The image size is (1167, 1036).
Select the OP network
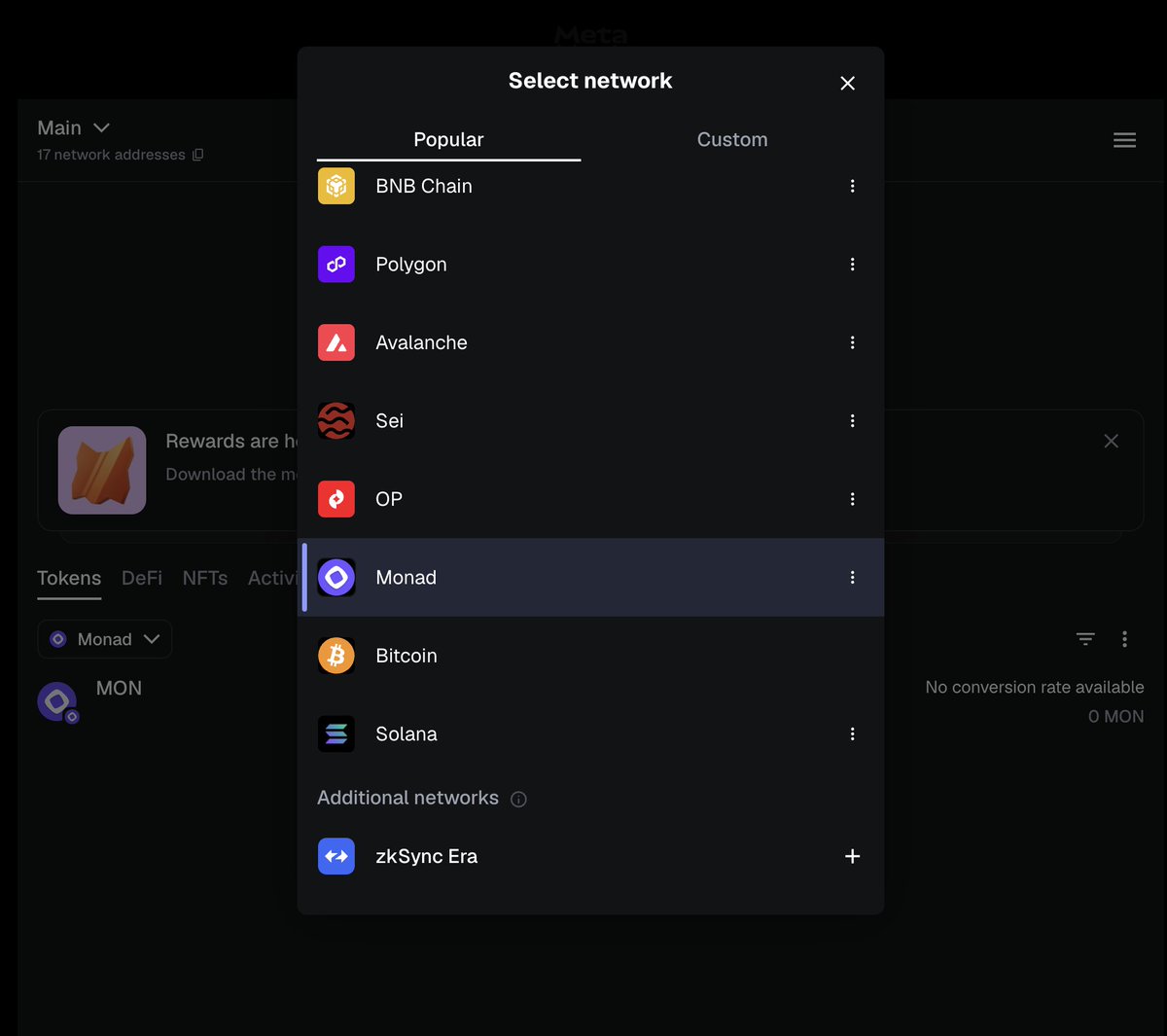click(x=590, y=499)
